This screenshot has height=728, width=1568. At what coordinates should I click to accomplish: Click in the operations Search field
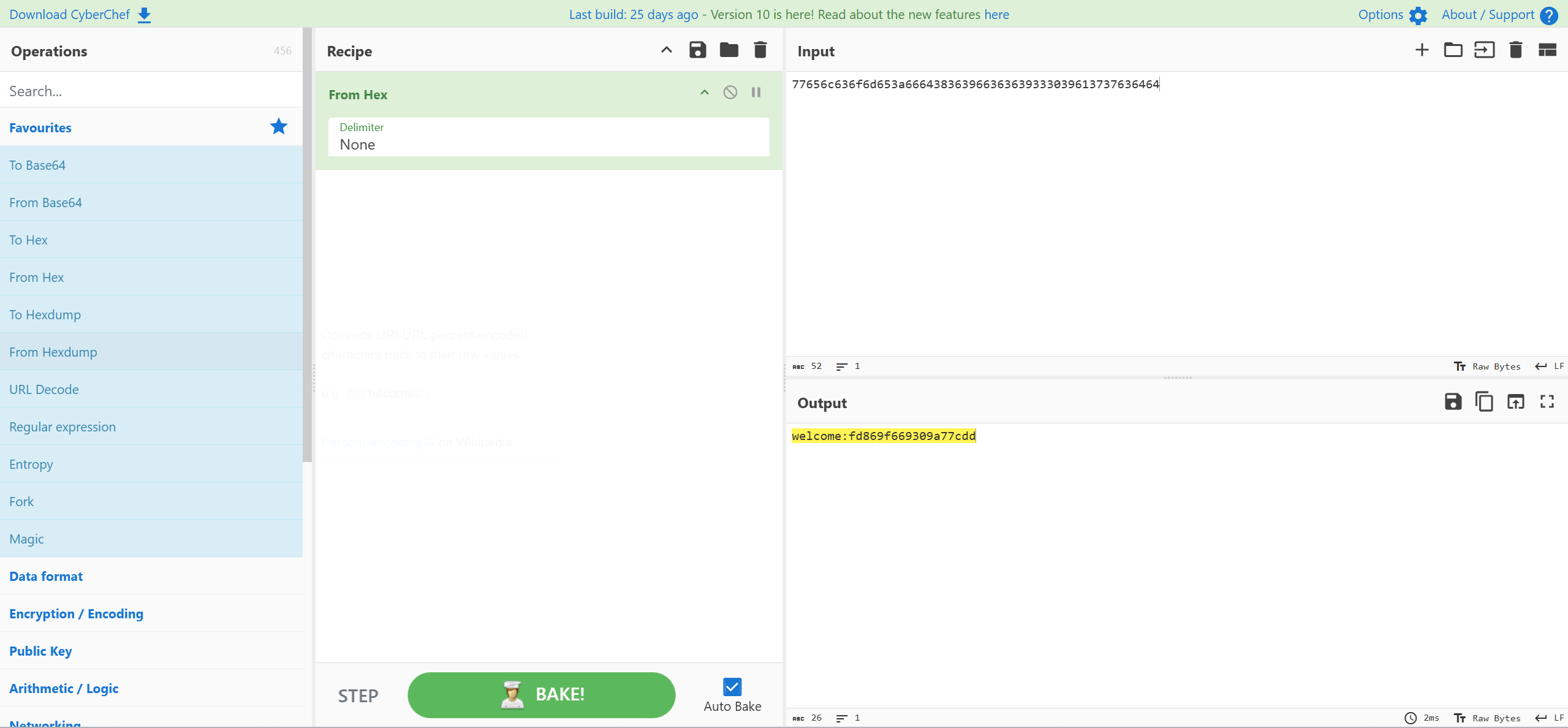tap(151, 90)
